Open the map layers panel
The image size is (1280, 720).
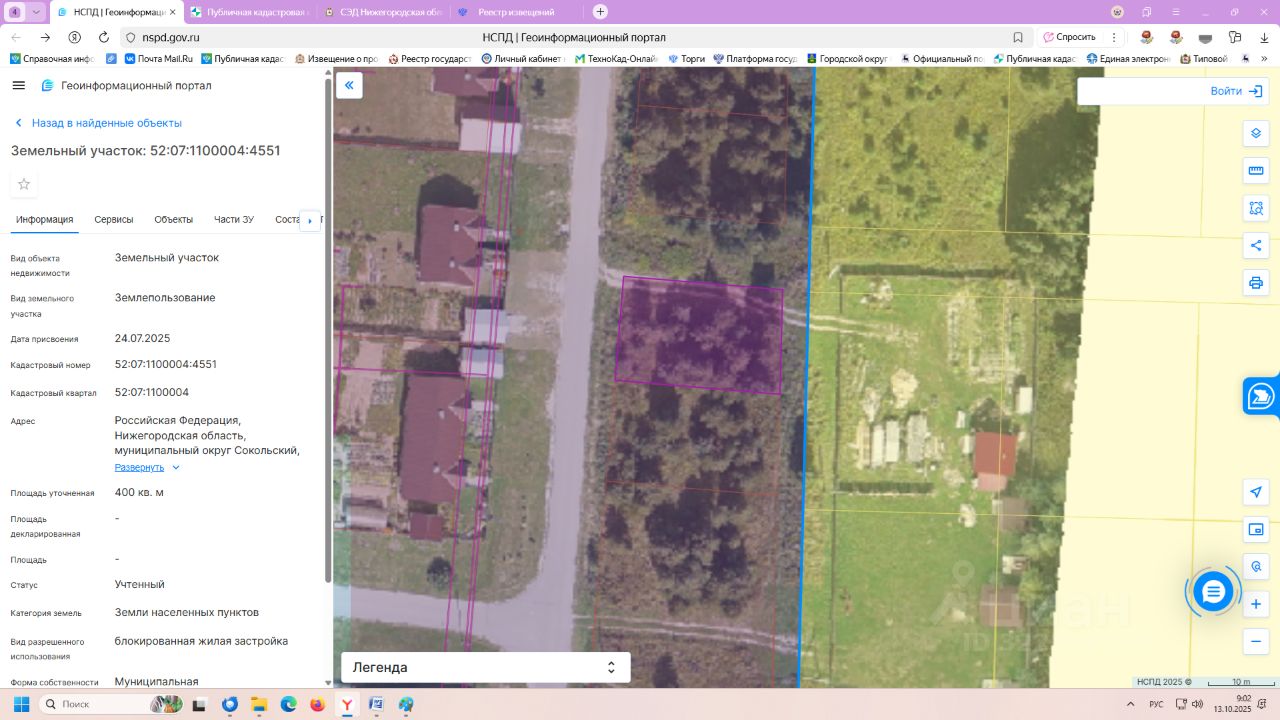[x=1256, y=134]
